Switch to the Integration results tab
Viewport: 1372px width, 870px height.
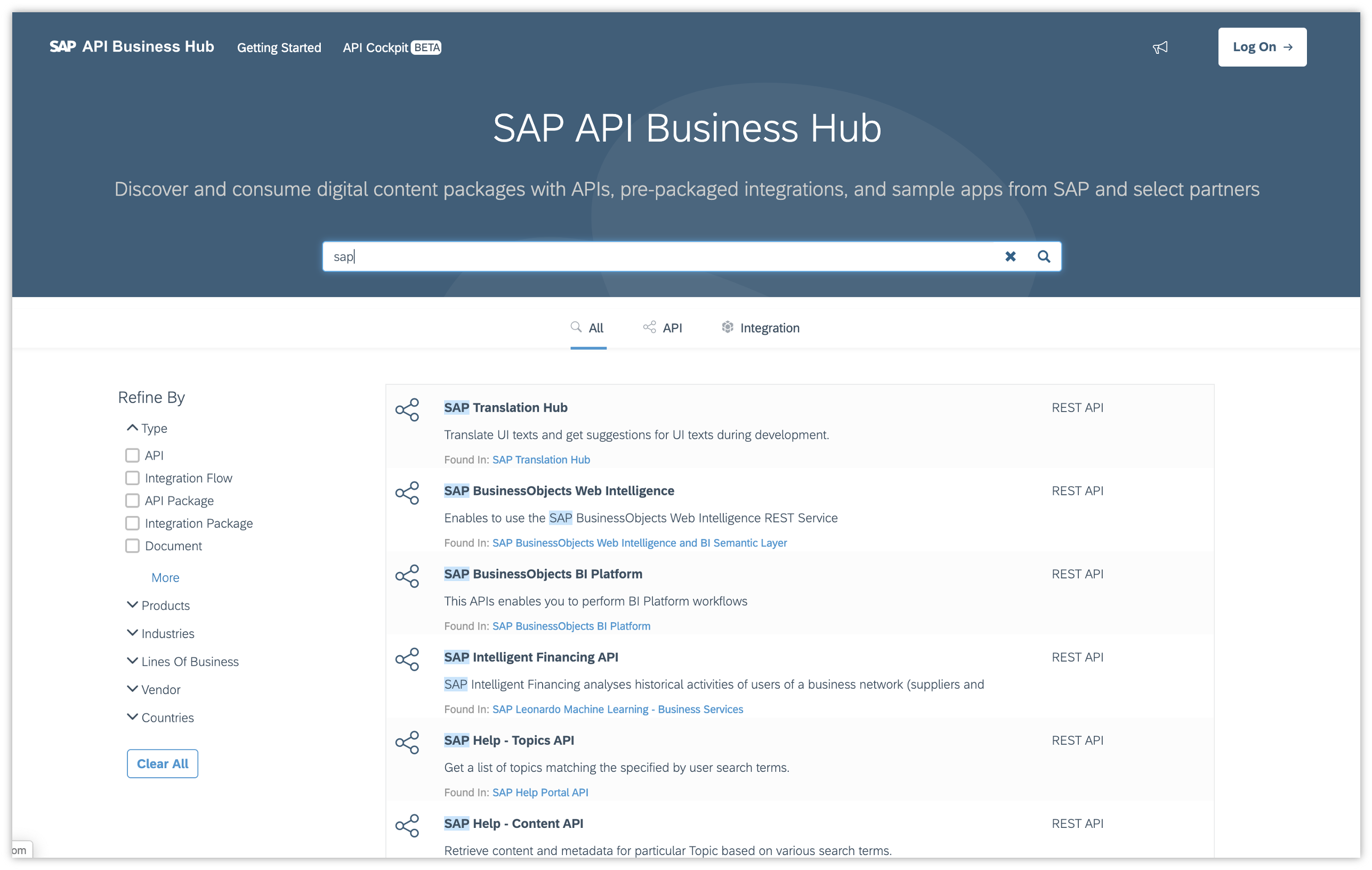pos(770,328)
